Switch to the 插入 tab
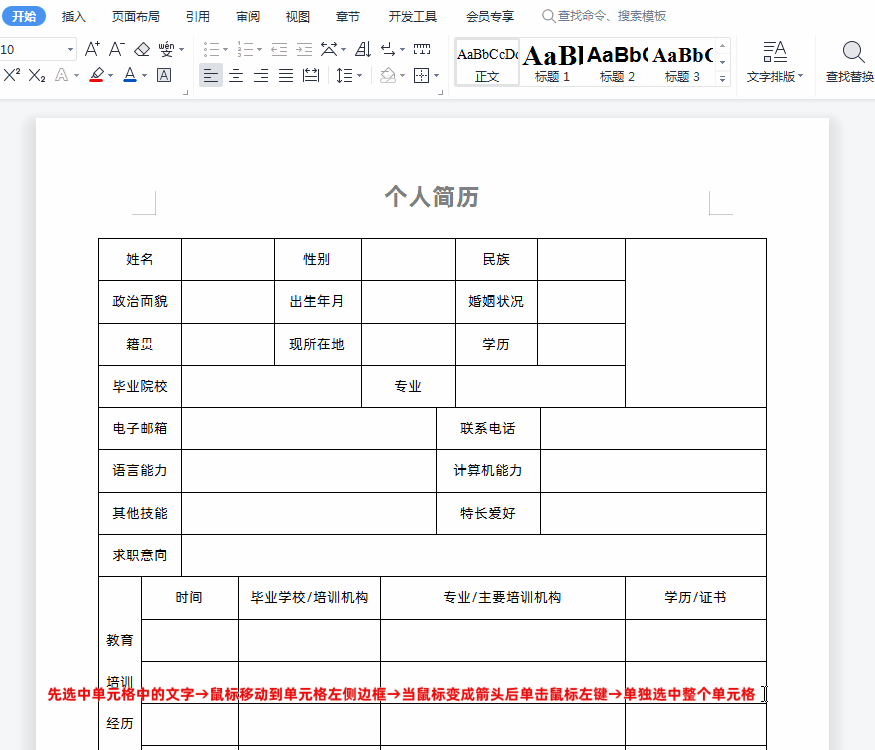Screen dimensions: 875x750 (74, 16)
